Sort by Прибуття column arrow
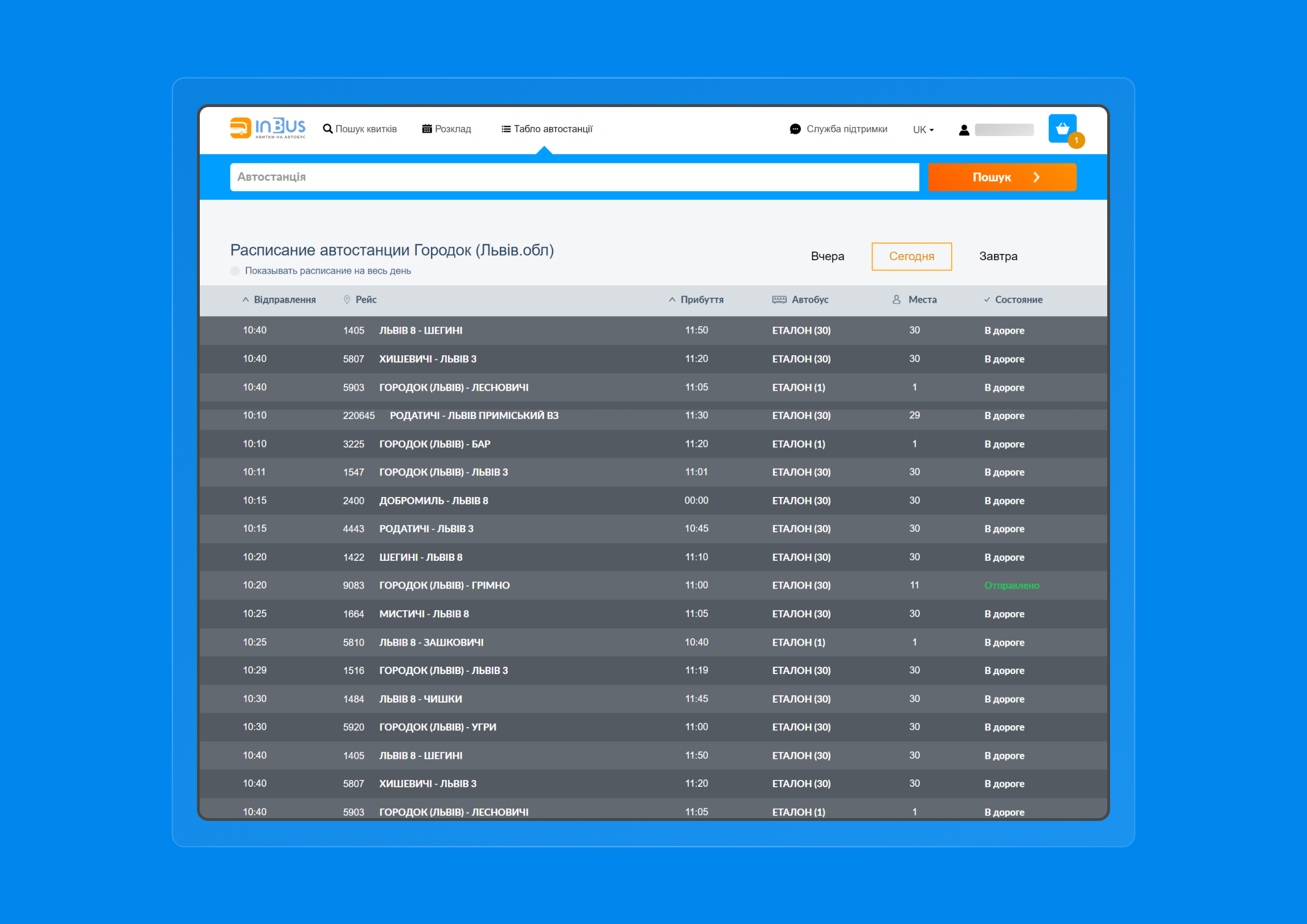This screenshot has height=924, width=1307. coord(672,299)
